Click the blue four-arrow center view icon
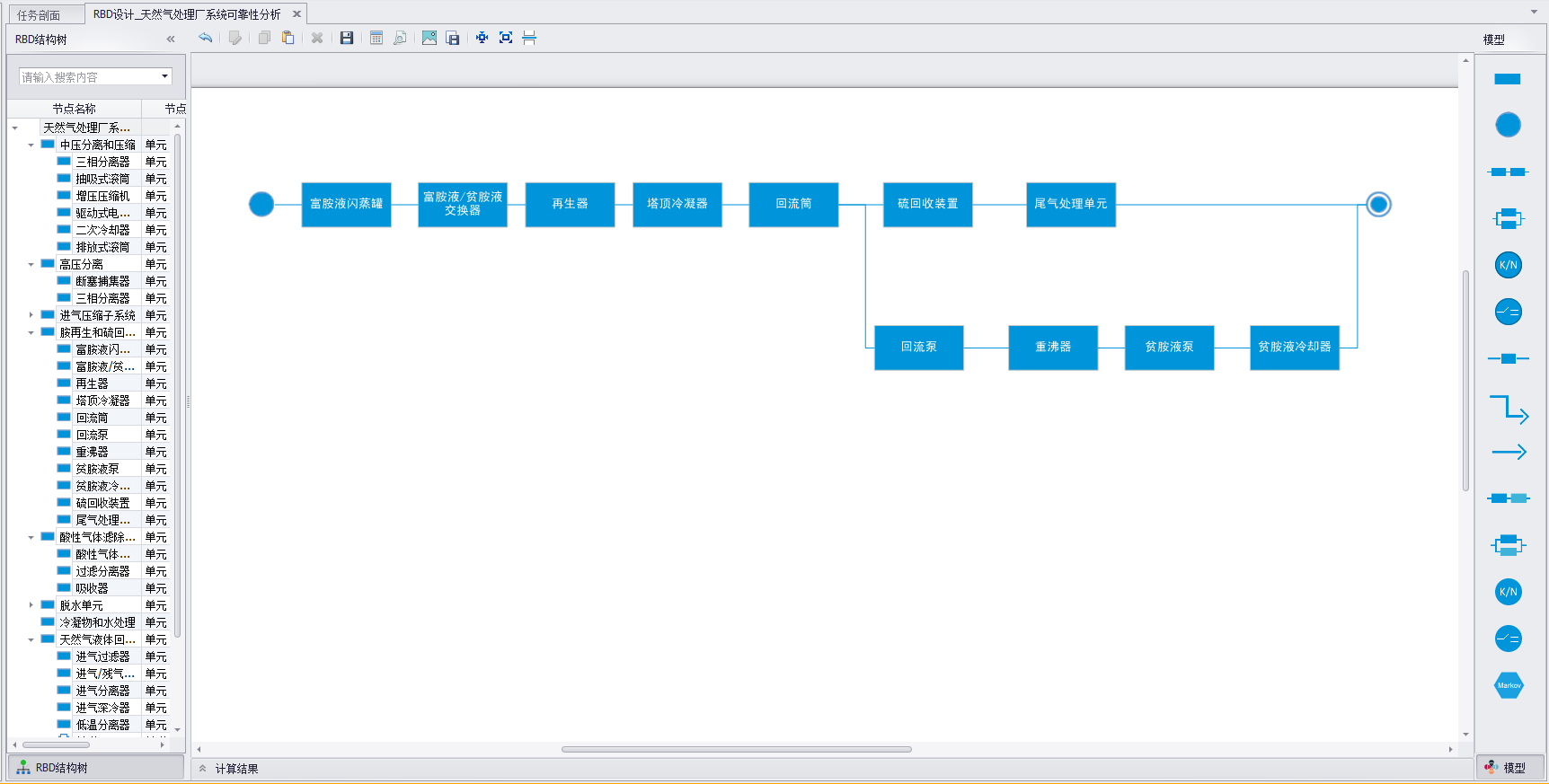 [482, 38]
